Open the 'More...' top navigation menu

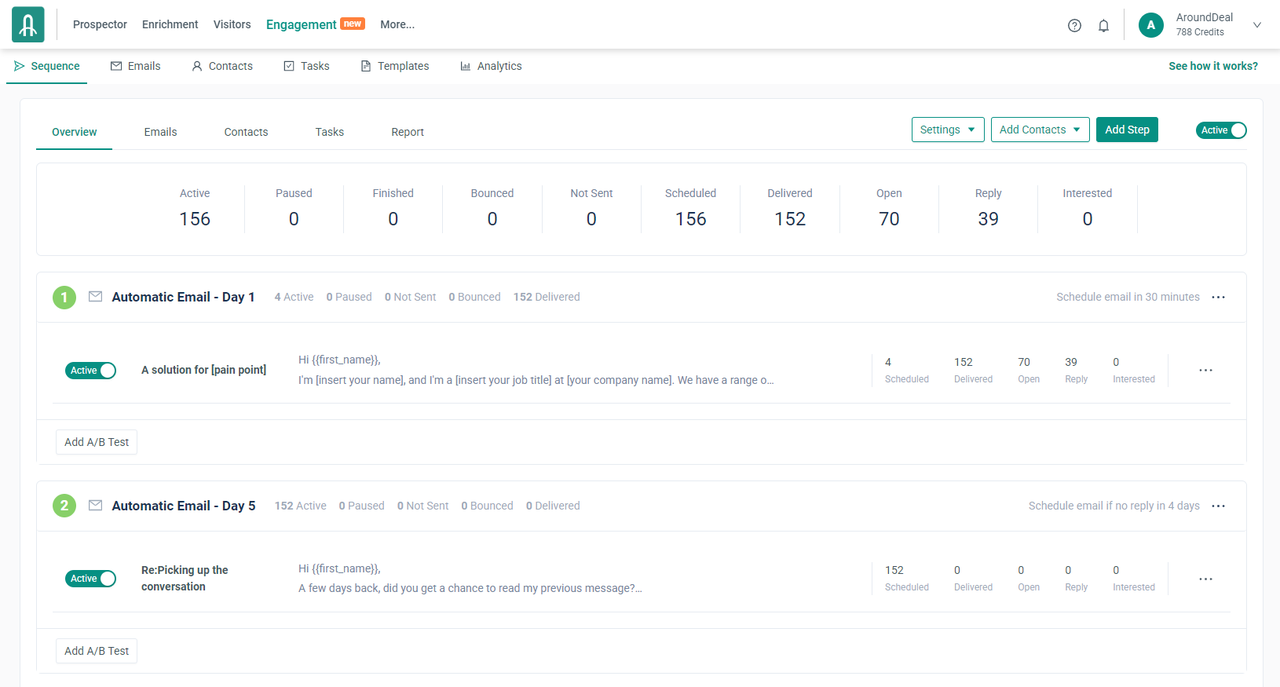click(x=397, y=24)
